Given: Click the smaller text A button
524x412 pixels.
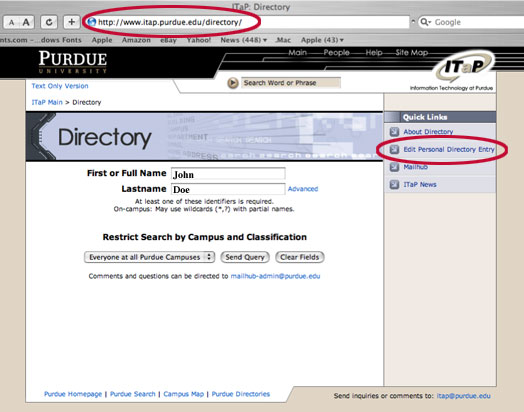Looking at the screenshot, I should pos(11,22).
